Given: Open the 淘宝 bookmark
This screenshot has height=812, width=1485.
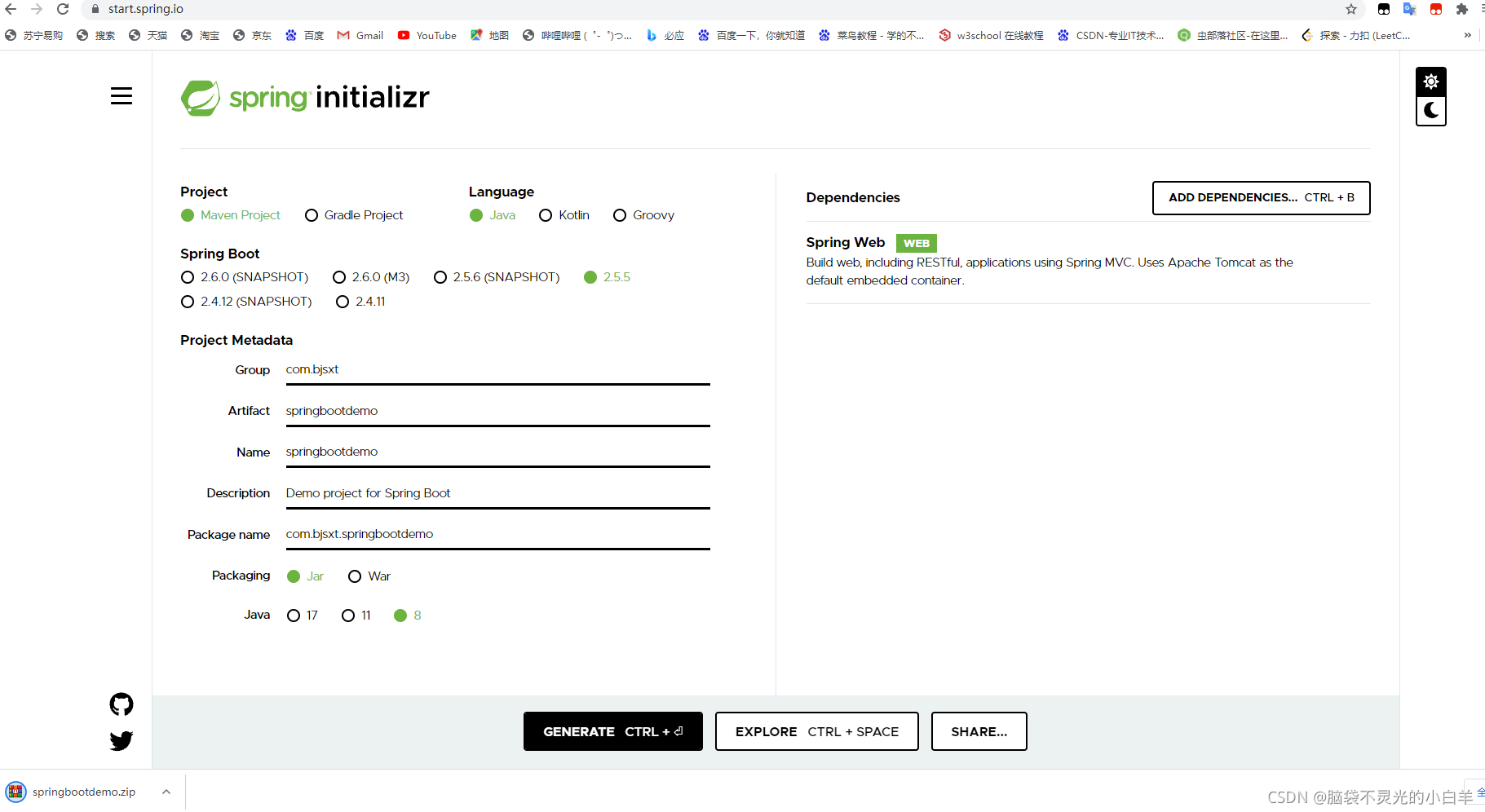Looking at the screenshot, I should (x=200, y=35).
